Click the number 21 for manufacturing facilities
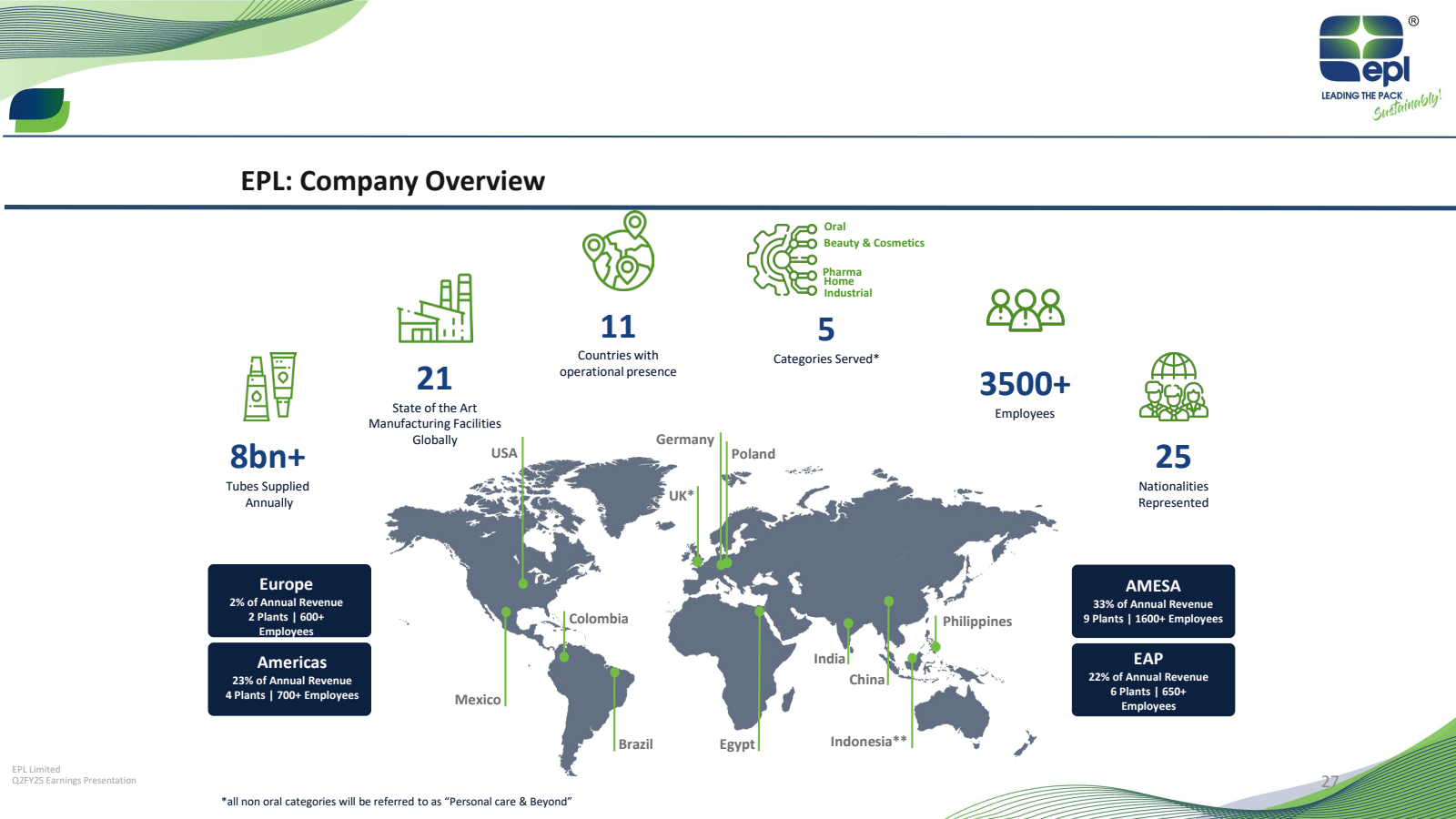Screen dimensions: 1456x819 click(x=434, y=379)
